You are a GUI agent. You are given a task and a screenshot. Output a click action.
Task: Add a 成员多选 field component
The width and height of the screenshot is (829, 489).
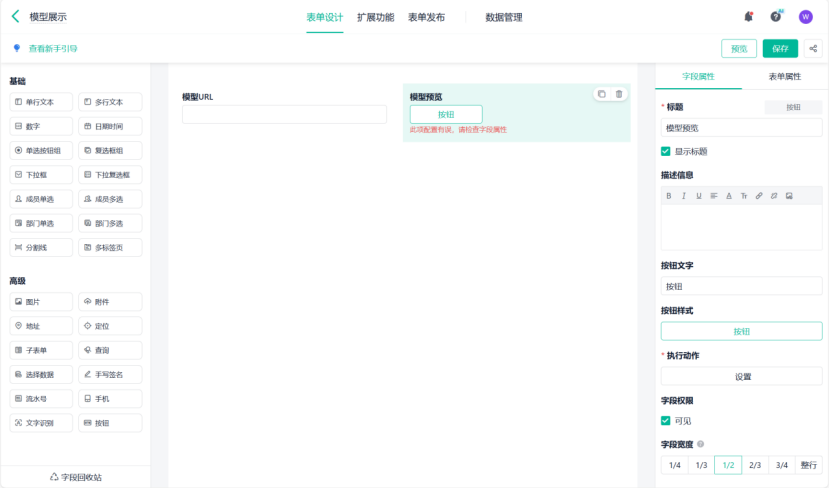point(110,199)
